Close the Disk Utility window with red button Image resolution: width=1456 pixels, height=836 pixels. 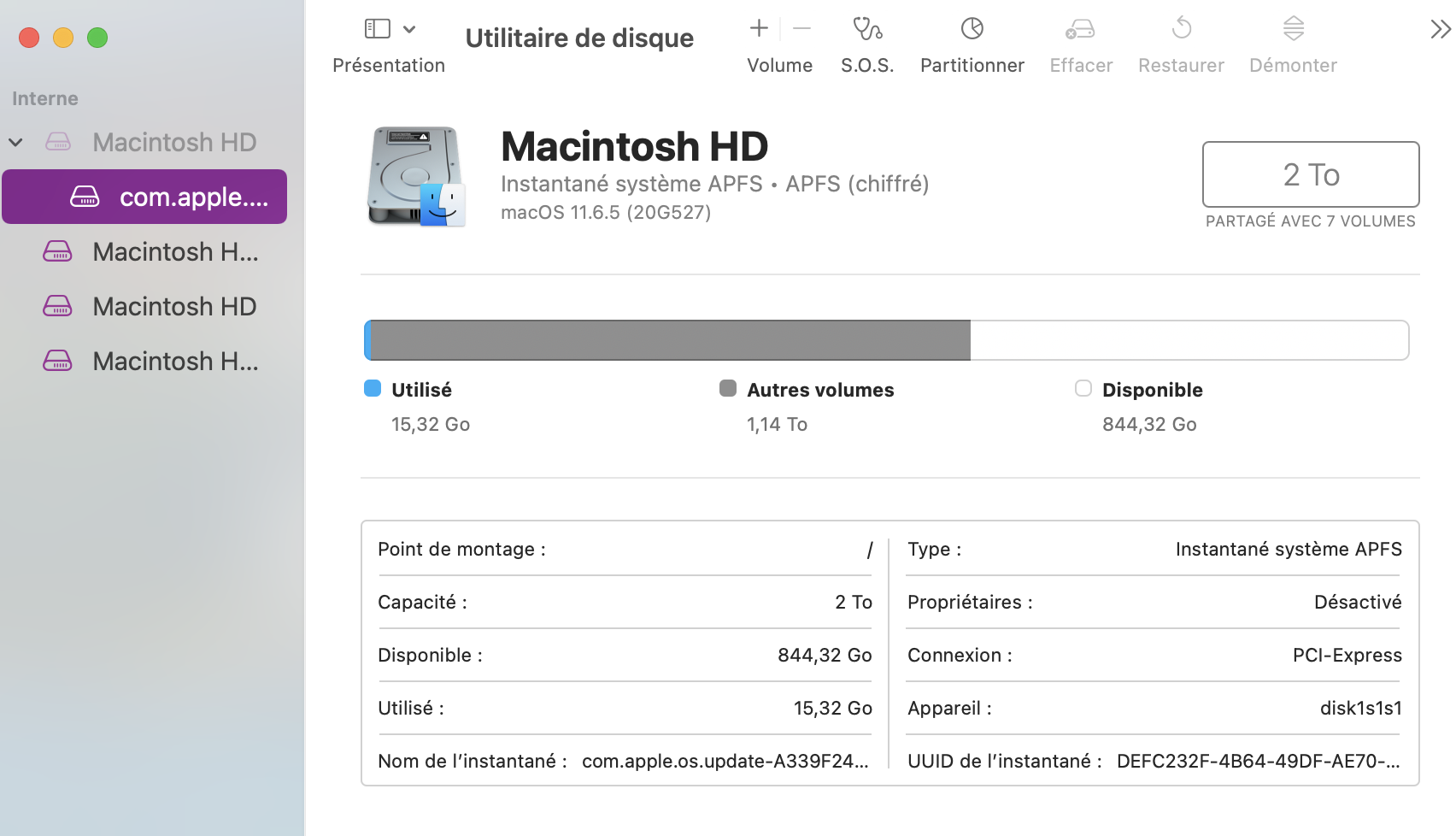tap(29, 38)
